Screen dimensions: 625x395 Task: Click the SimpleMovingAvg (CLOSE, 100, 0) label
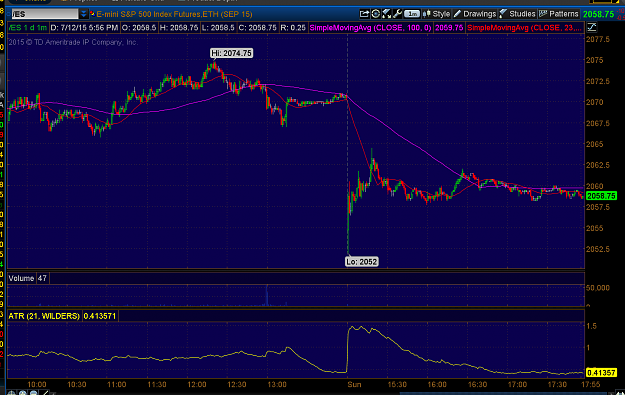coord(370,28)
